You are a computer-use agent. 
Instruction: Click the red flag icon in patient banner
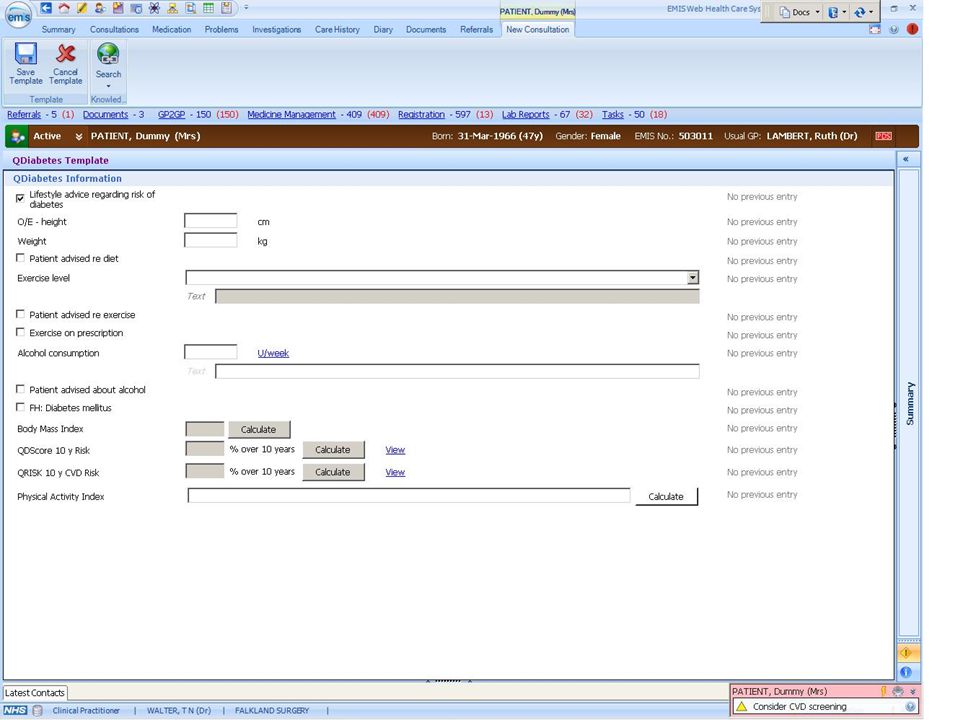pos(883,136)
